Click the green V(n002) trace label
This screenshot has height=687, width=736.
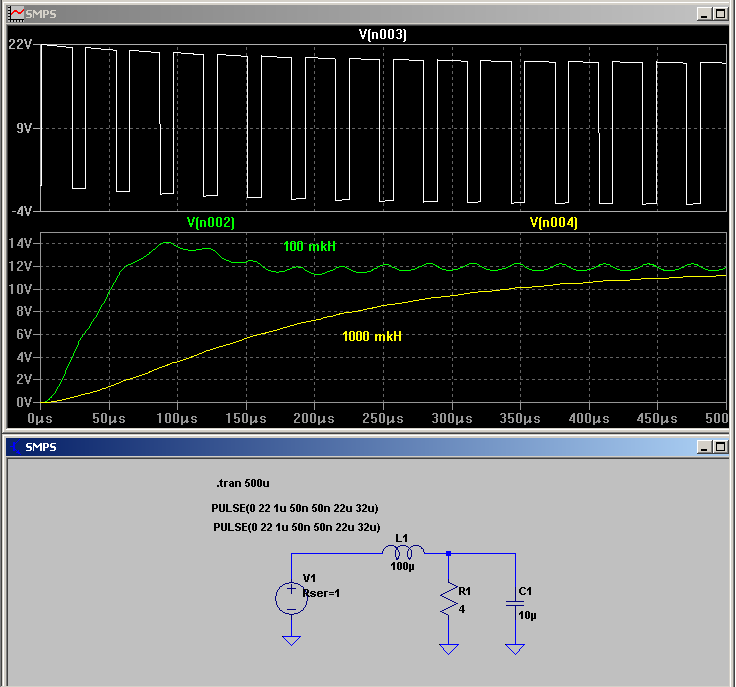click(211, 222)
